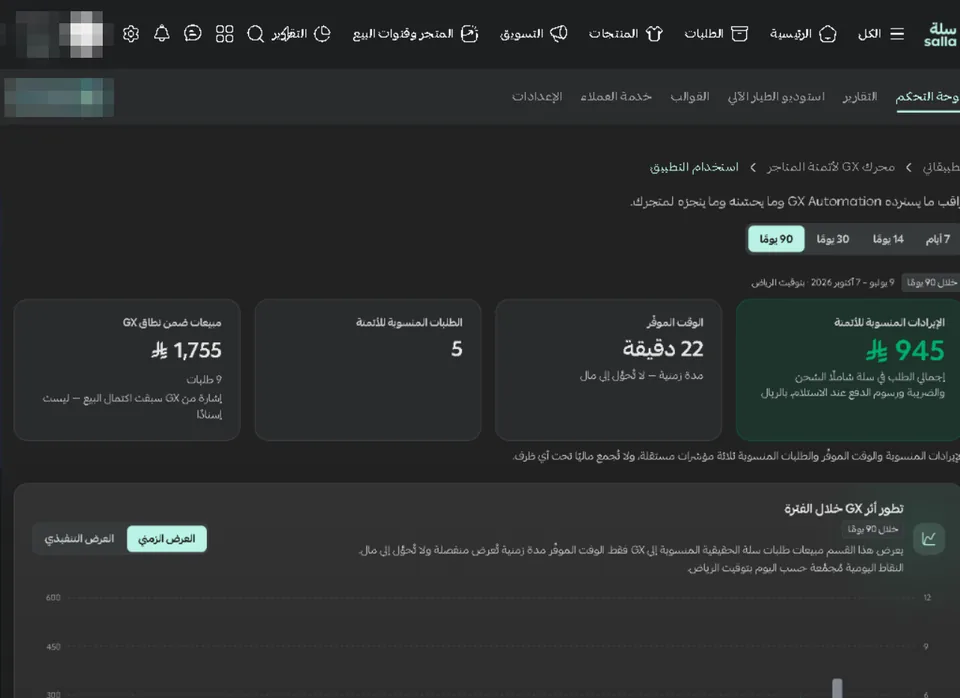Switch to خدمة العملاء tab
Screen dimensions: 960x698
click(616, 97)
